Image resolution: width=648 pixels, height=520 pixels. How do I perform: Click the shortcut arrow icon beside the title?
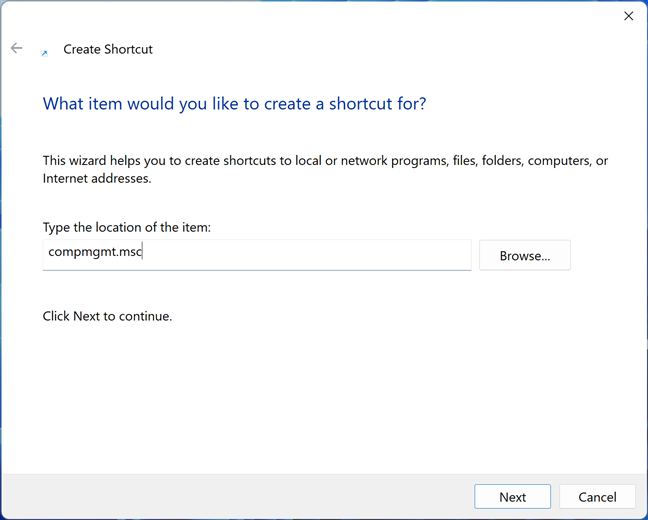coord(45,53)
